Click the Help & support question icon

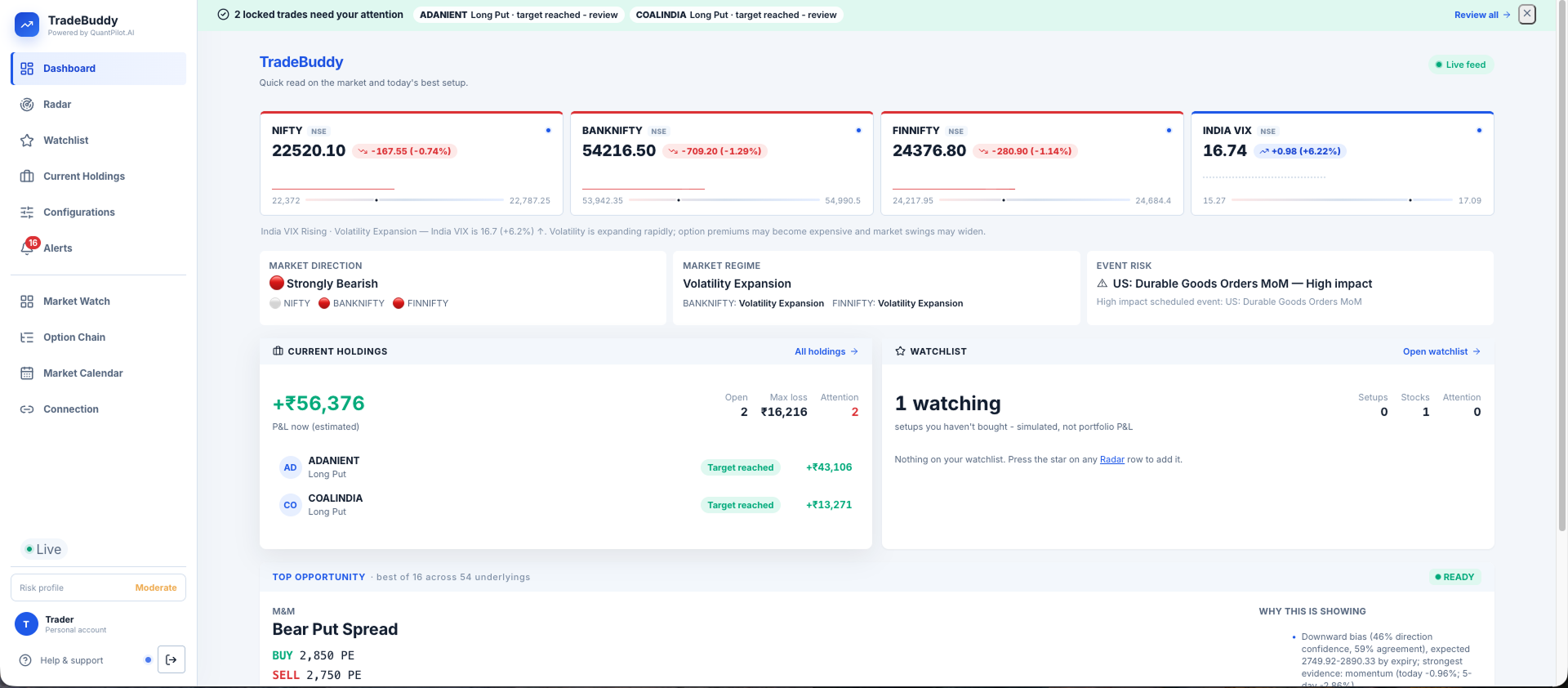(25, 660)
